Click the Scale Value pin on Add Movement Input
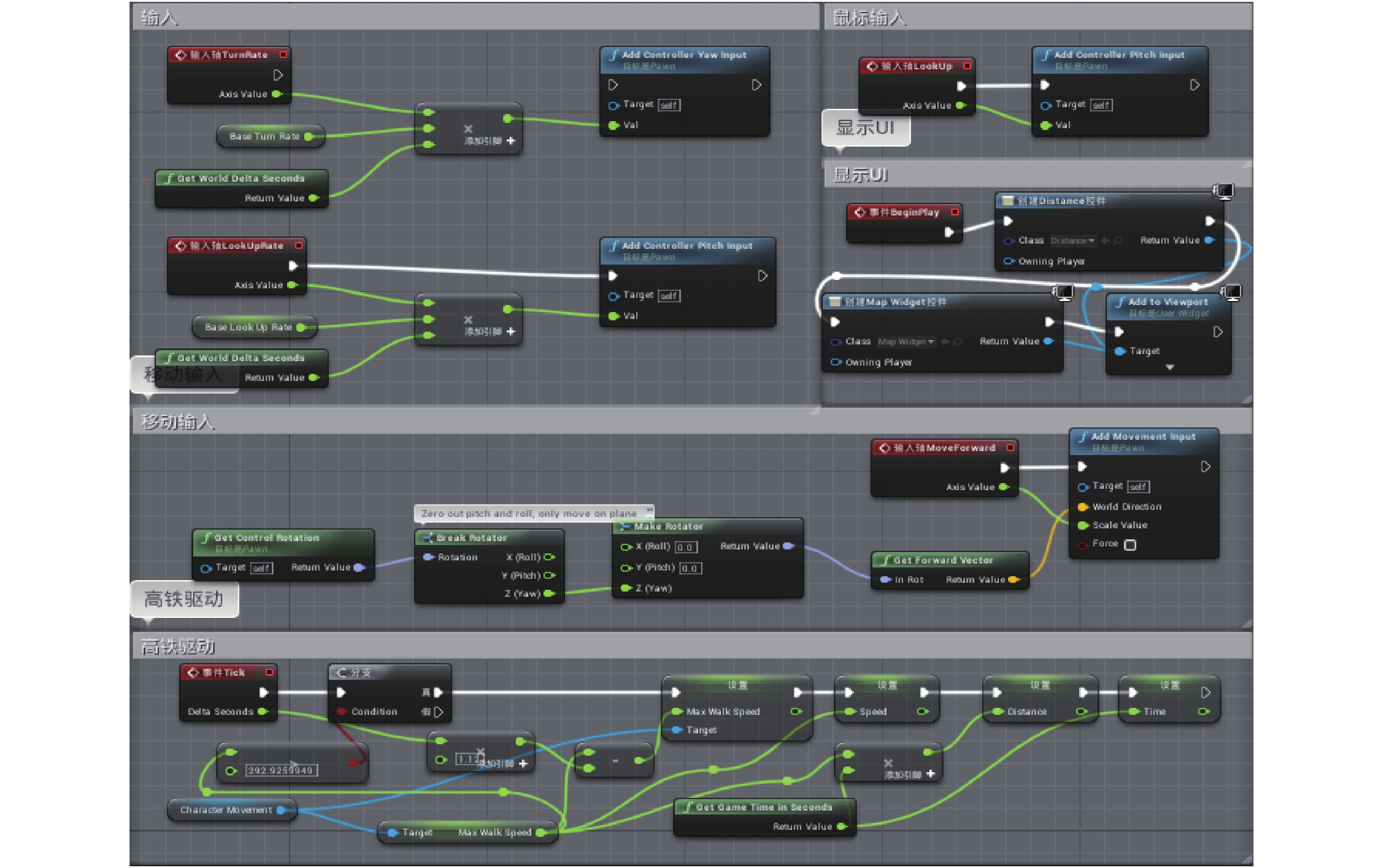 (1083, 525)
